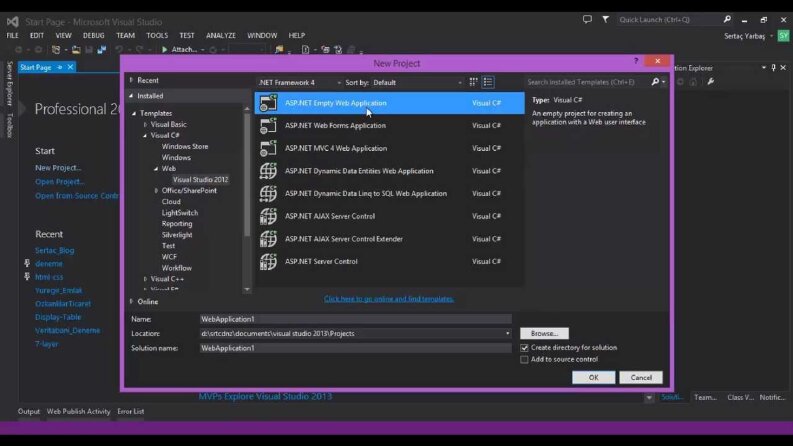The width and height of the screenshot is (793, 446).
Task: Click the New Project toolbar icon
Action: [56, 50]
